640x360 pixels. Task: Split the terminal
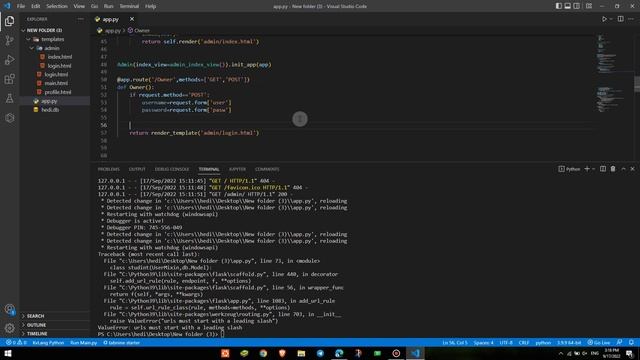pyautogui.click(x=603, y=169)
